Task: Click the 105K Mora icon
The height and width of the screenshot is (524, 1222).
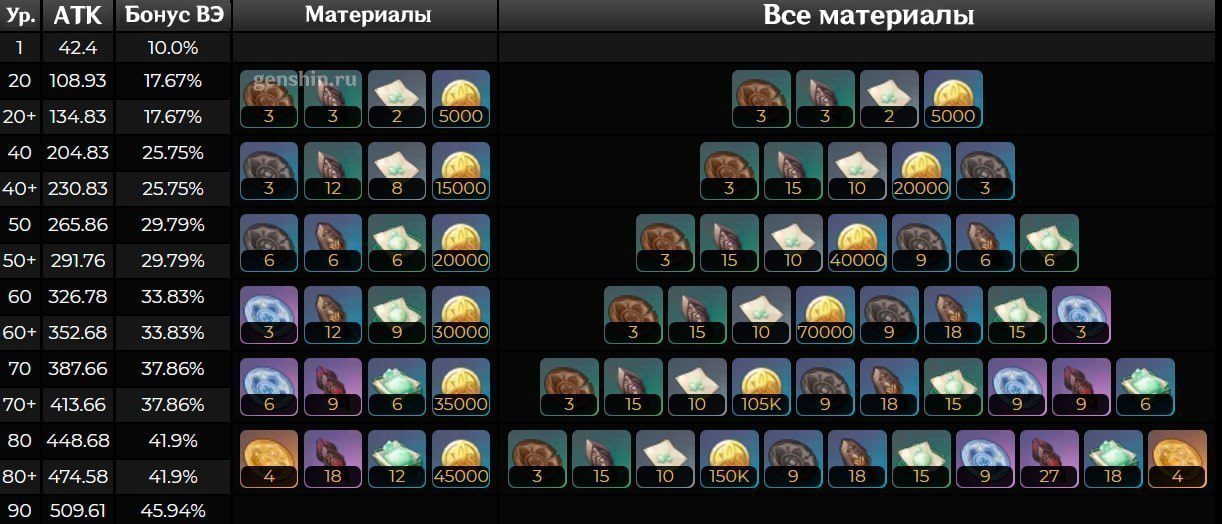Action: 761,387
